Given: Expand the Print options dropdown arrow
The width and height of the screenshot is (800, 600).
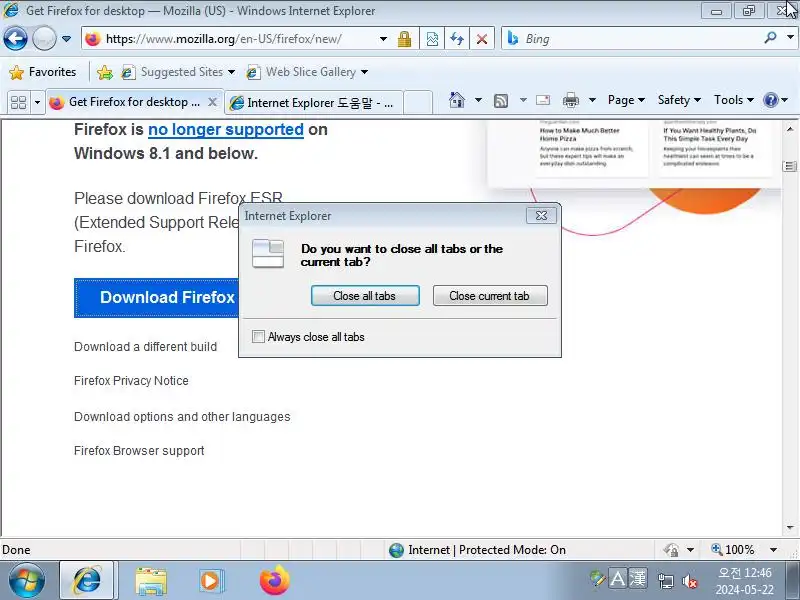Looking at the screenshot, I should click(592, 100).
